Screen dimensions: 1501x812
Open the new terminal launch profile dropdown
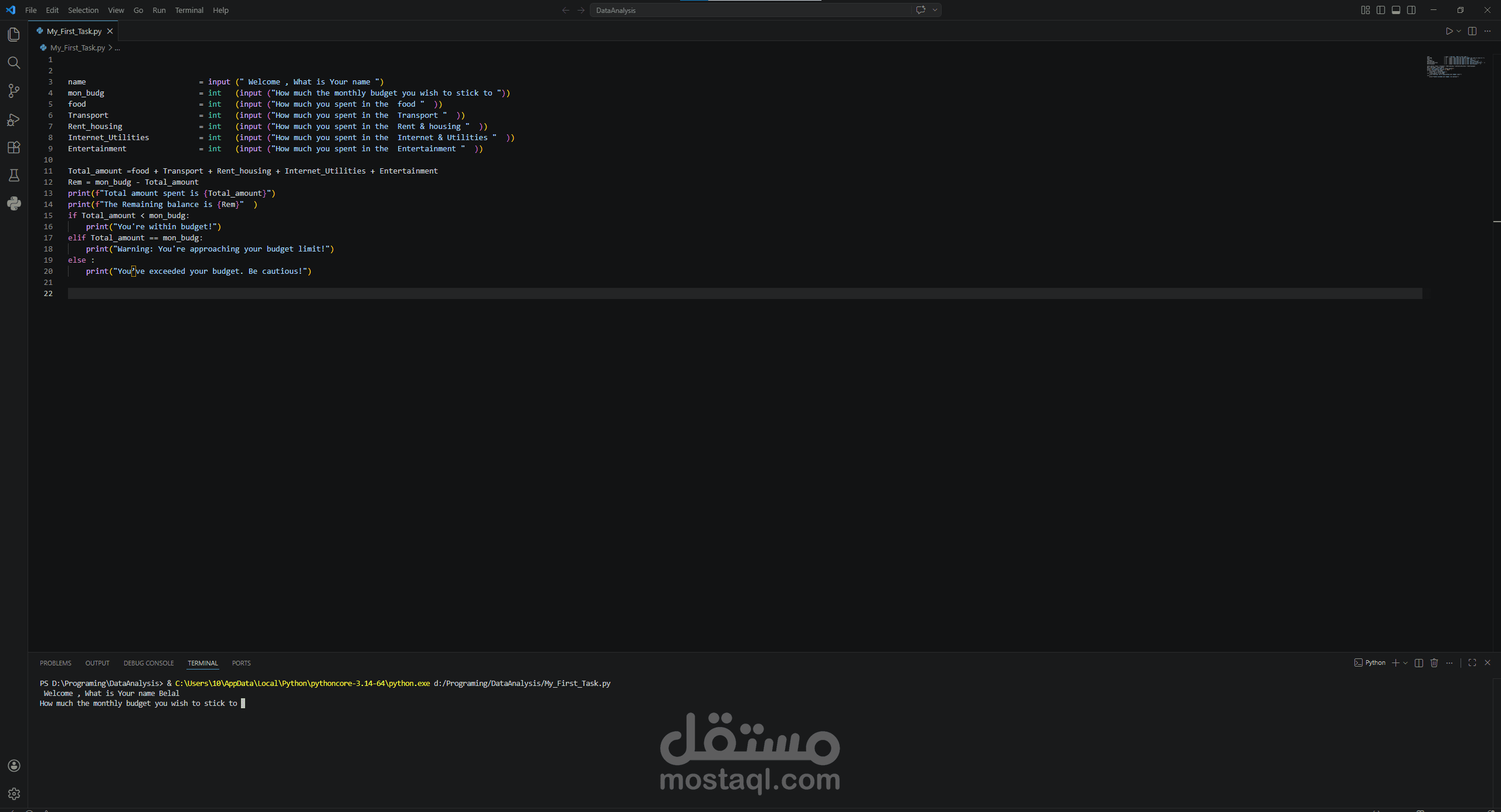(x=1405, y=662)
